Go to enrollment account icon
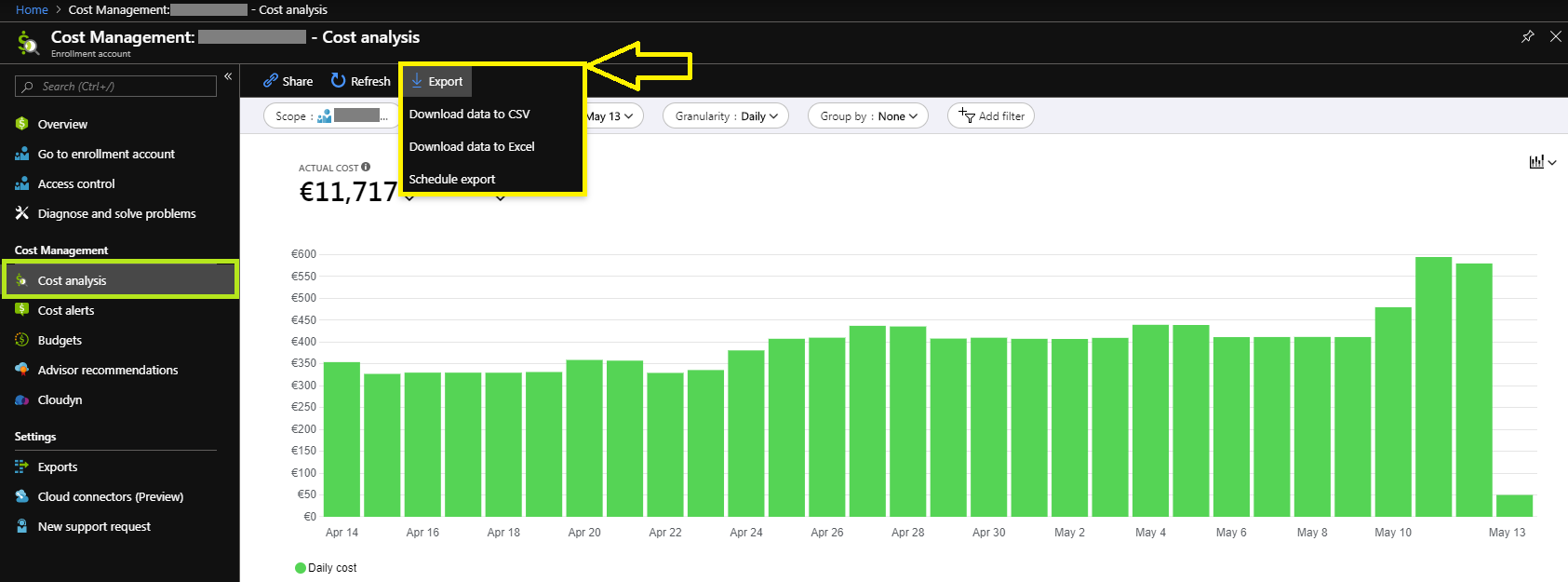Screen dimensions: 1568x582 (22, 154)
